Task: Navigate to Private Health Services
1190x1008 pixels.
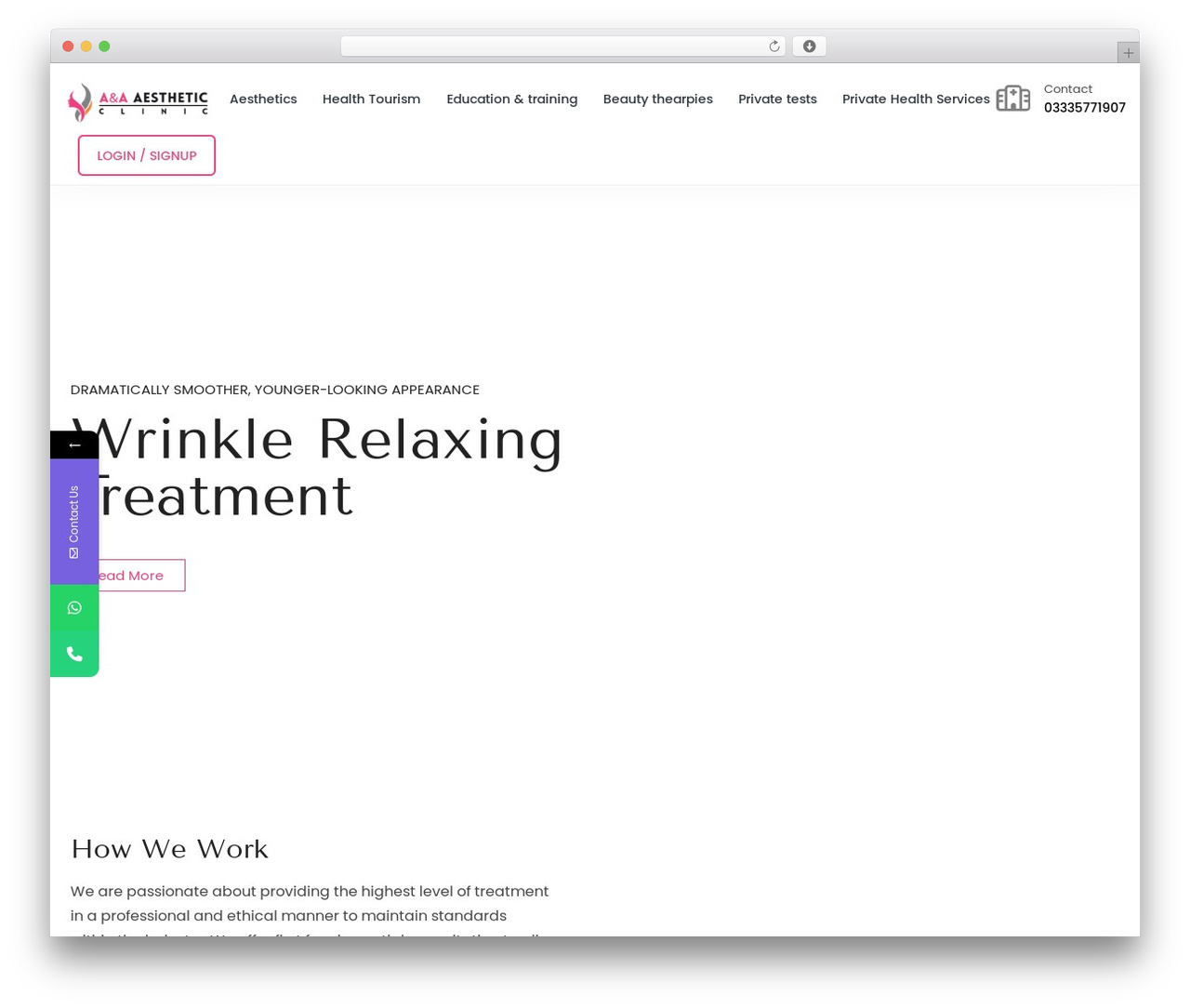Action: 916,99
